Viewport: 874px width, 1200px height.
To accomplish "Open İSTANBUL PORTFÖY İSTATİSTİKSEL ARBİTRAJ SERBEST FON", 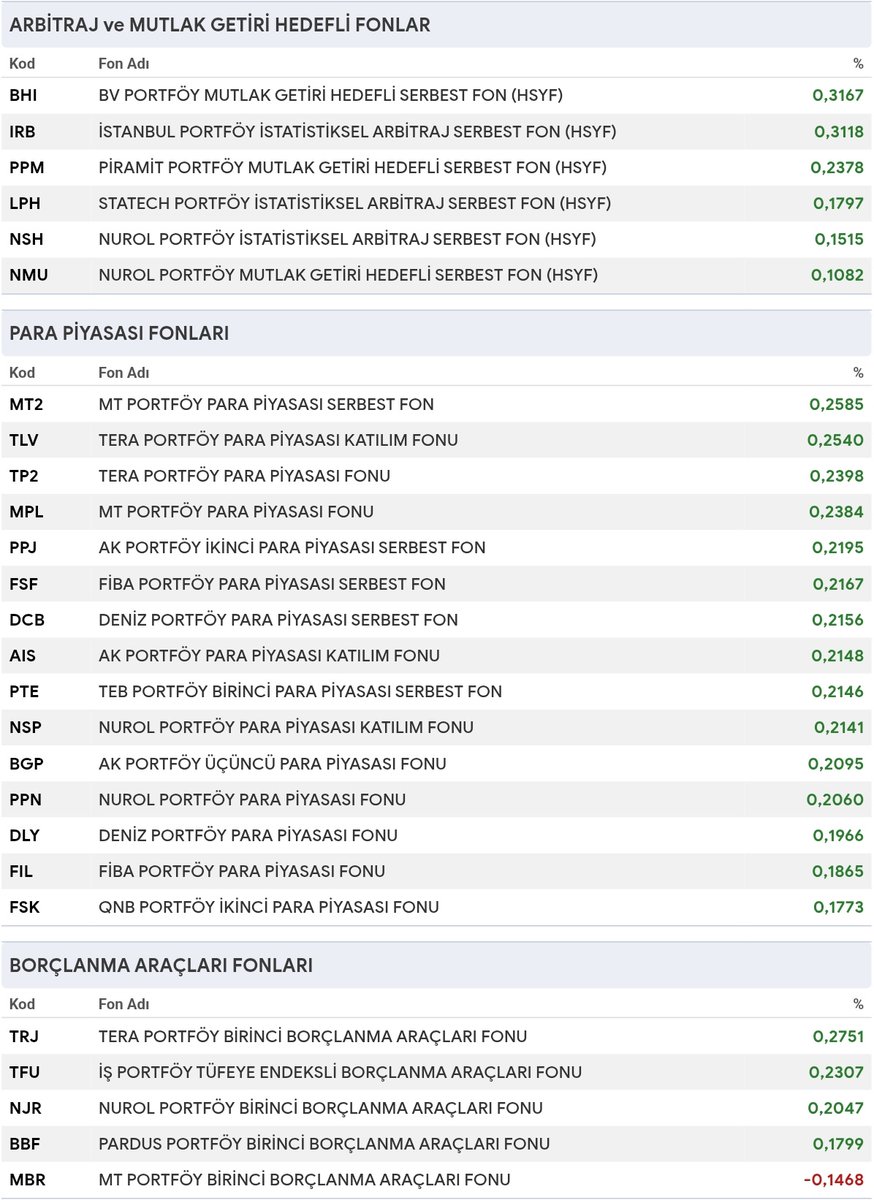I will pos(357,132).
